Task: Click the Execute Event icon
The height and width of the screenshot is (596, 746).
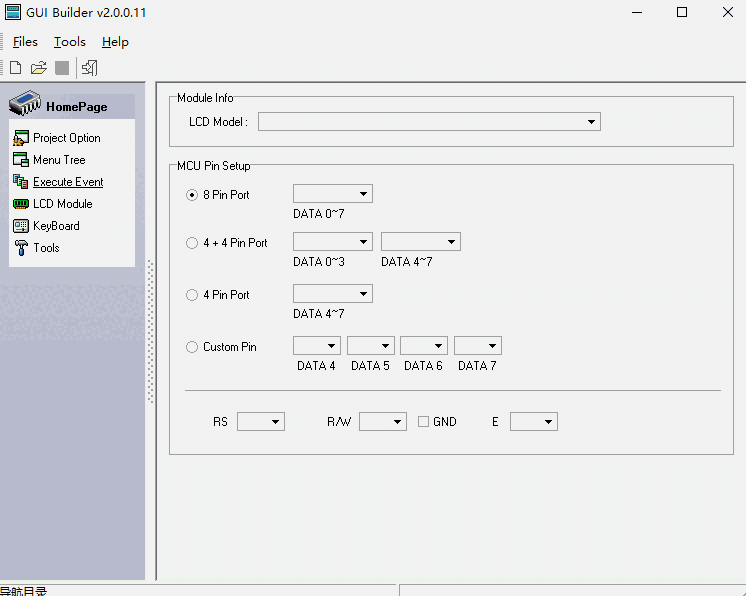Action: coord(20,182)
